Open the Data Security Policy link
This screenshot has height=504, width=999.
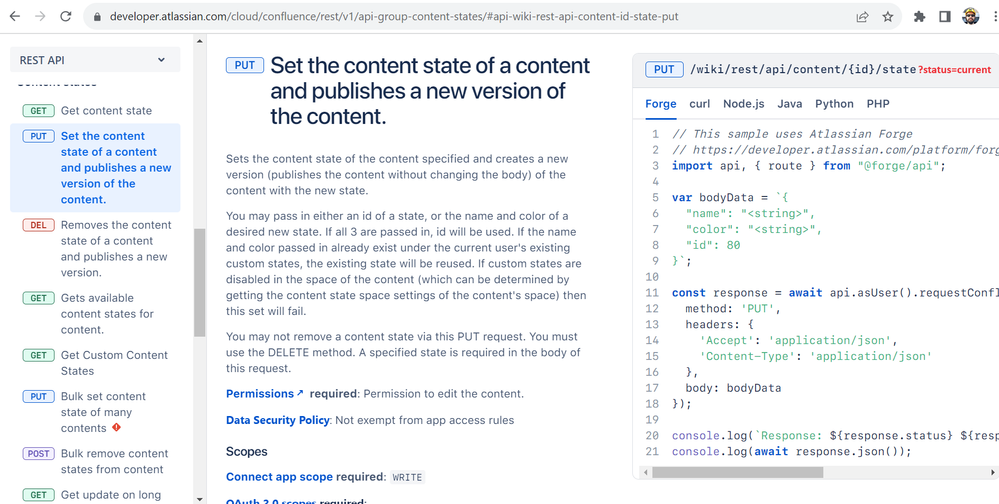pos(278,420)
